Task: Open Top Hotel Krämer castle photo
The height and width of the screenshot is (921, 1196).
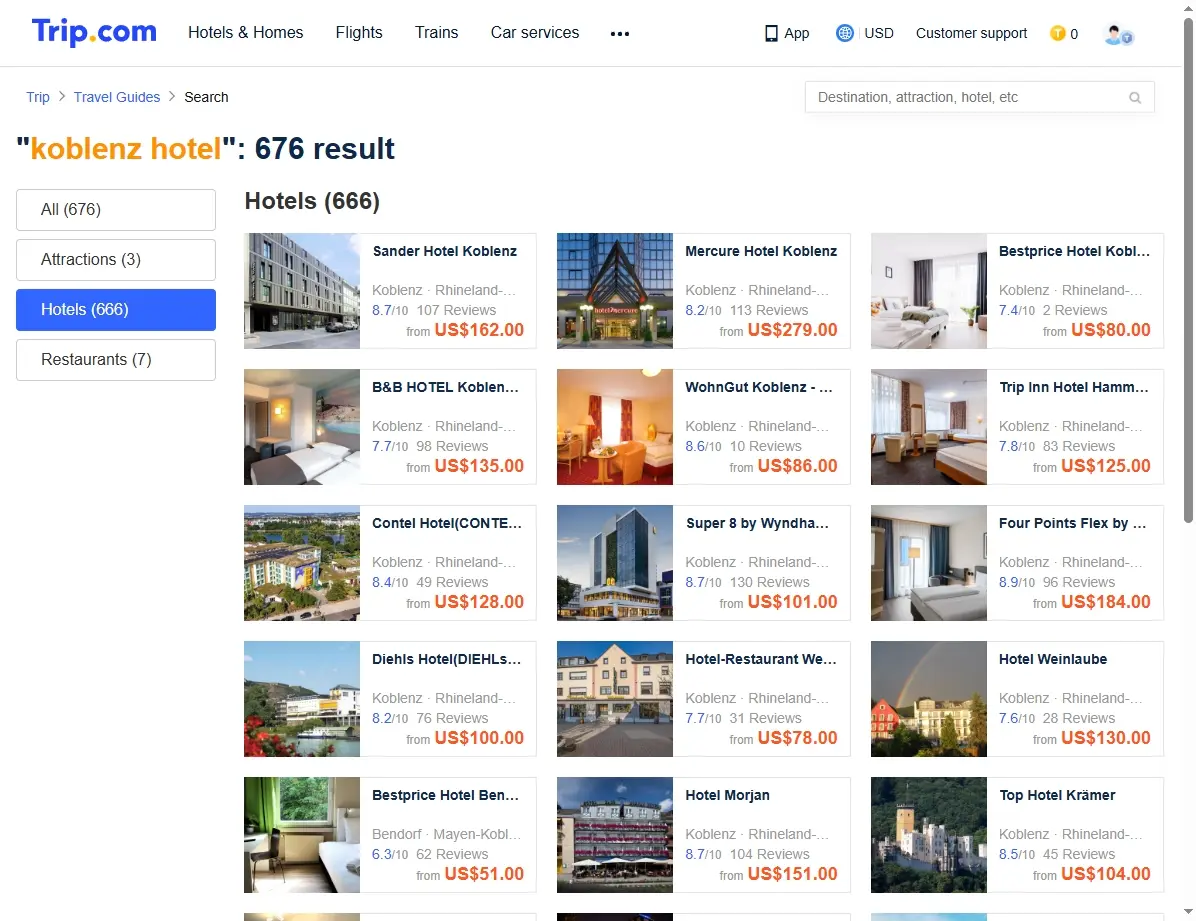Action: [929, 835]
